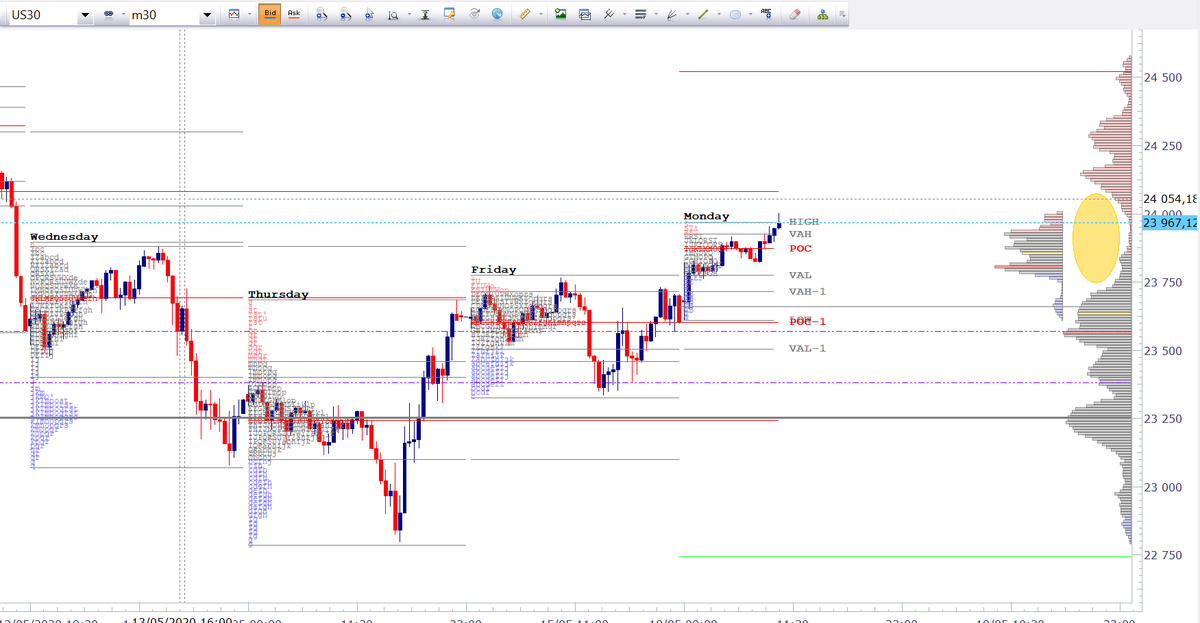Click the 22 750 price axis label

click(x=1162, y=556)
